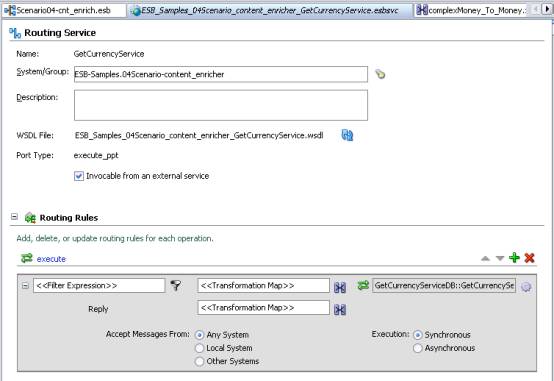Select Any System radio button
554x381 pixels.
click(199, 334)
